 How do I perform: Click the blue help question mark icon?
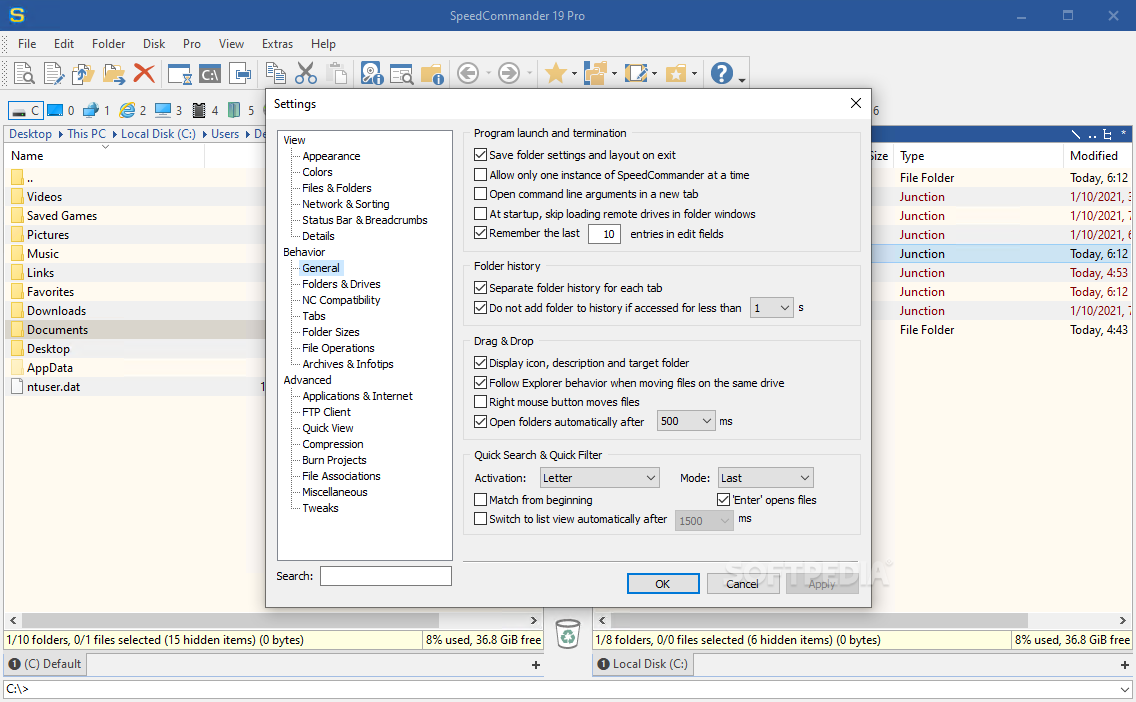coord(722,73)
